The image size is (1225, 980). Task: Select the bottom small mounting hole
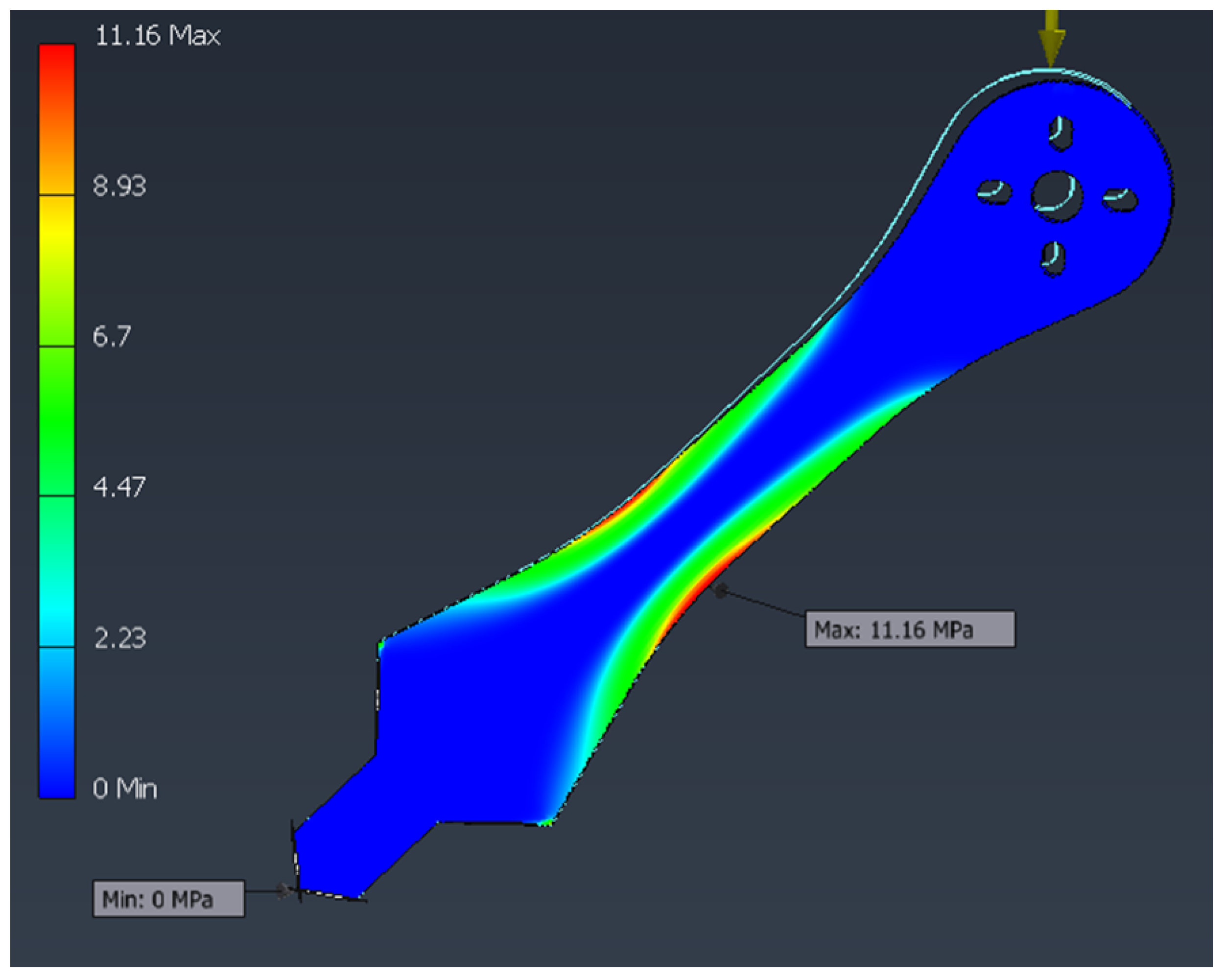[1053, 258]
